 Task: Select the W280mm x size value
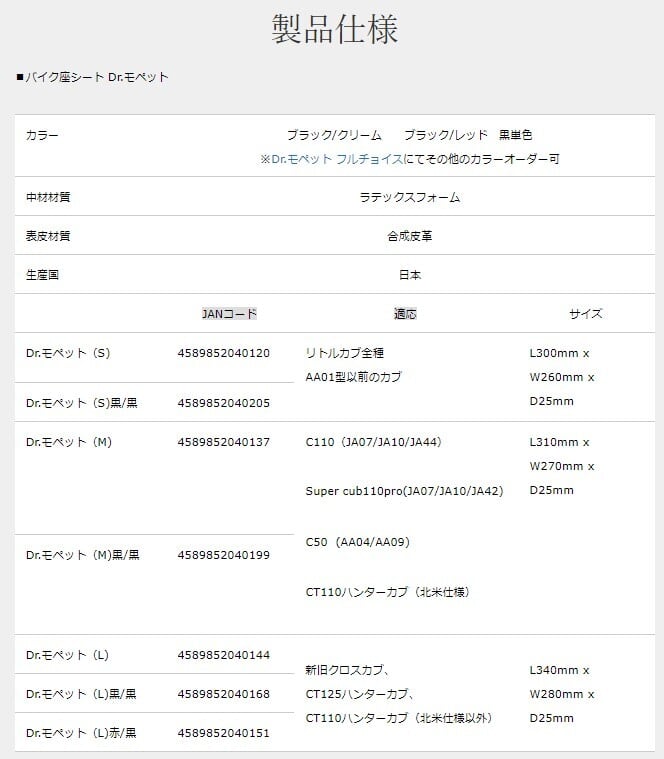click(562, 694)
